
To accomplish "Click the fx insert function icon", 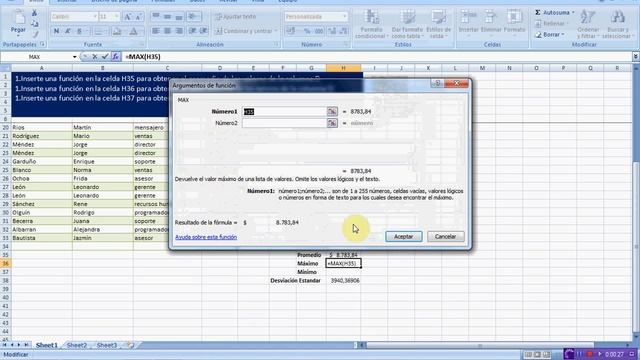I will point(116,57).
